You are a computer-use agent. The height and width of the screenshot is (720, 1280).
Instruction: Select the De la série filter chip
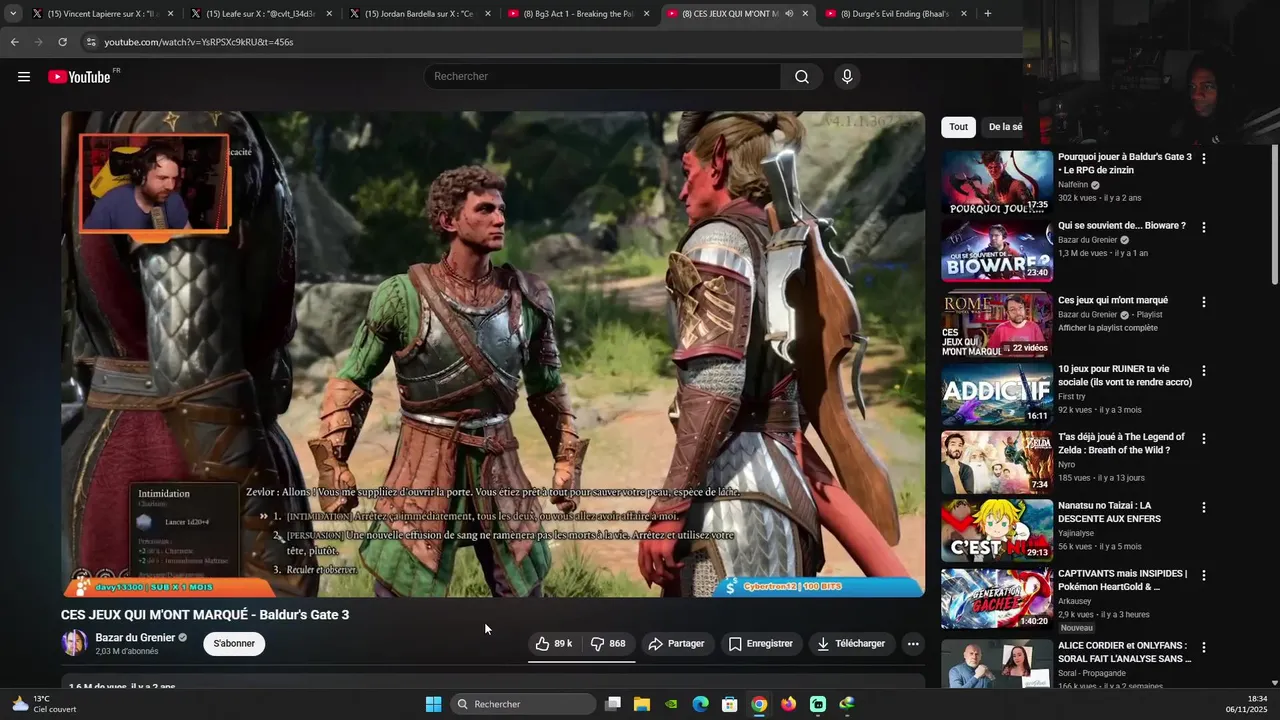[1004, 127]
